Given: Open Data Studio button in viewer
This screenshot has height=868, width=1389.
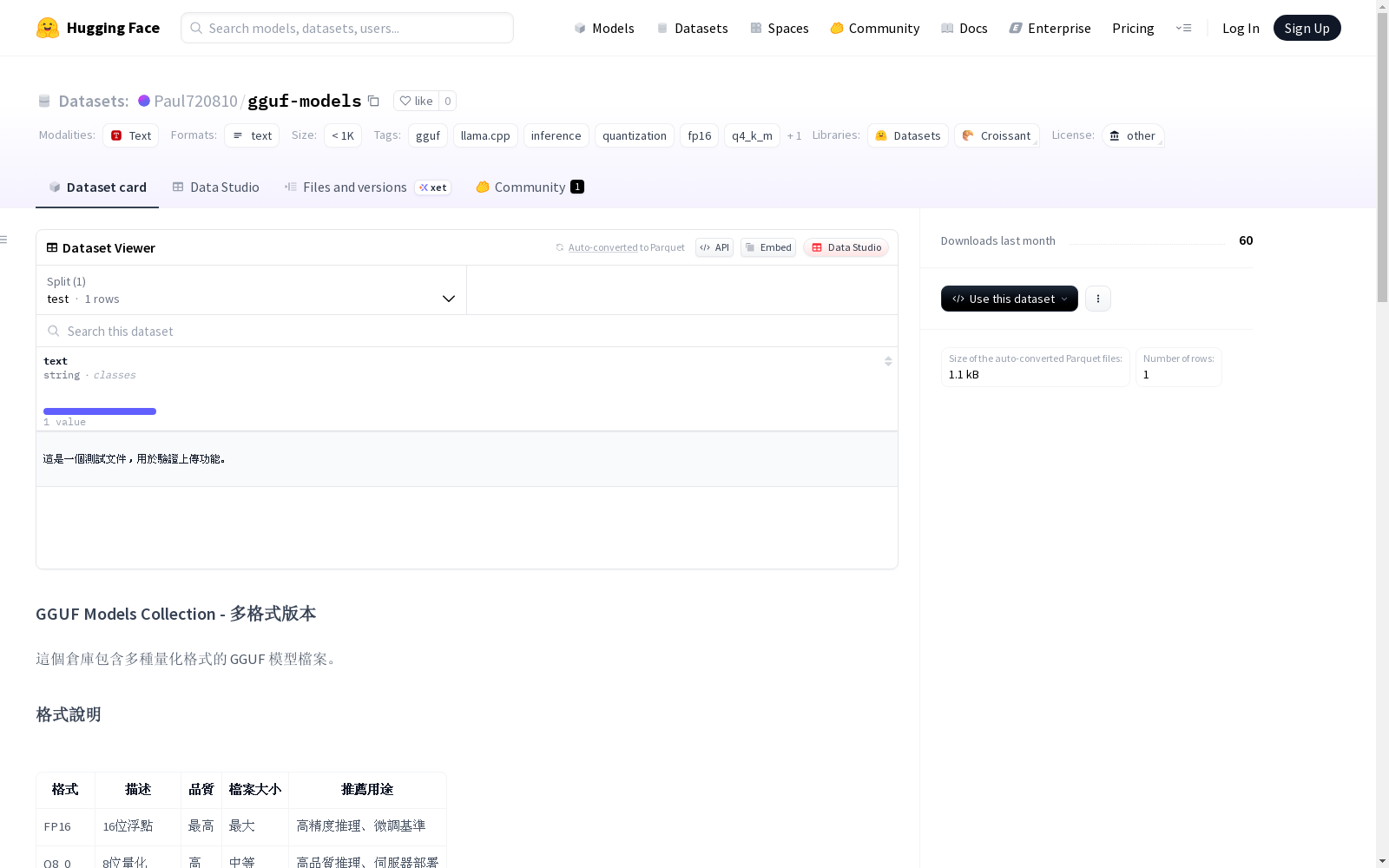Looking at the screenshot, I should tap(846, 247).
